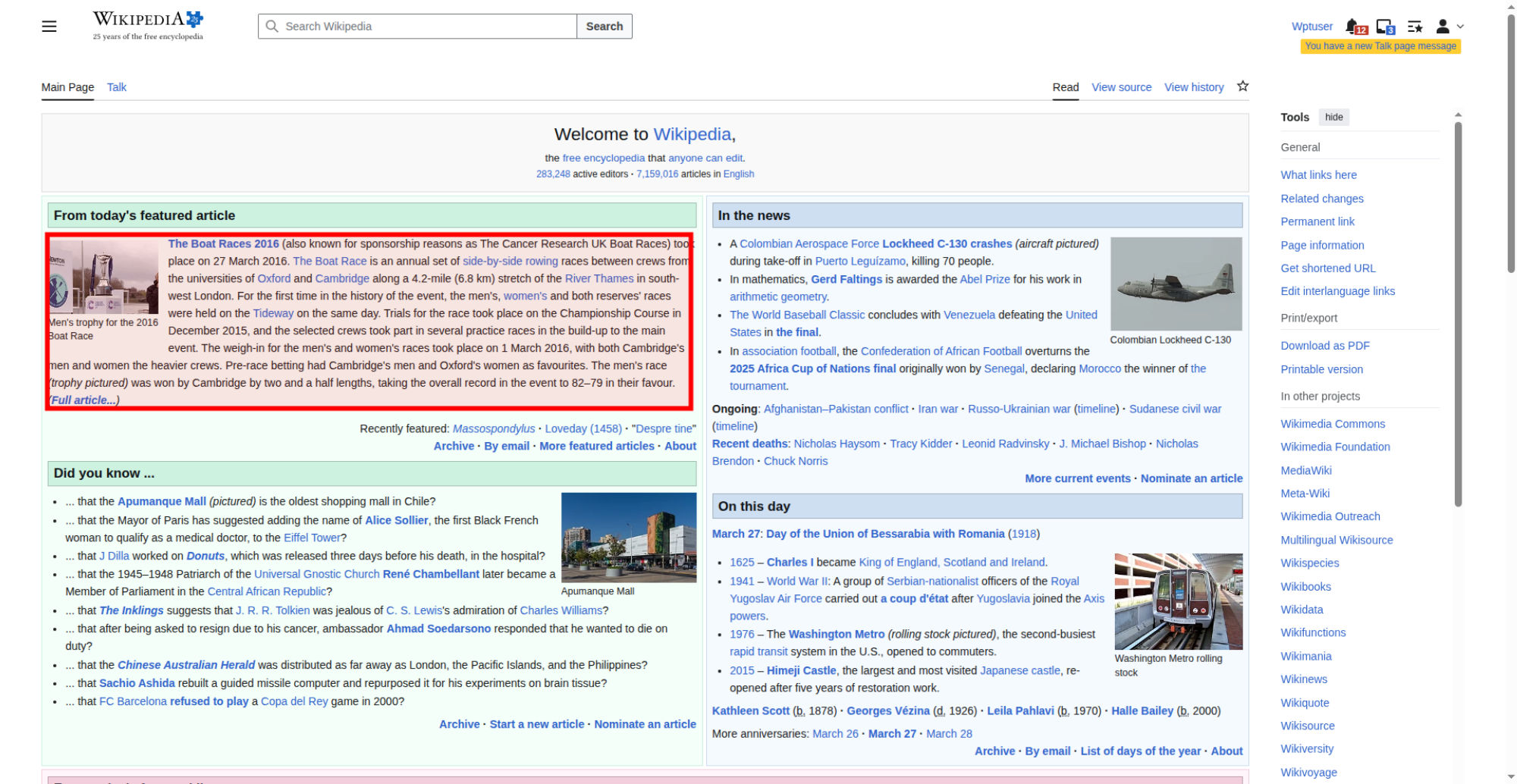1517x784 pixels.
Task: Open the watchlist icon
Action: 1415,27
